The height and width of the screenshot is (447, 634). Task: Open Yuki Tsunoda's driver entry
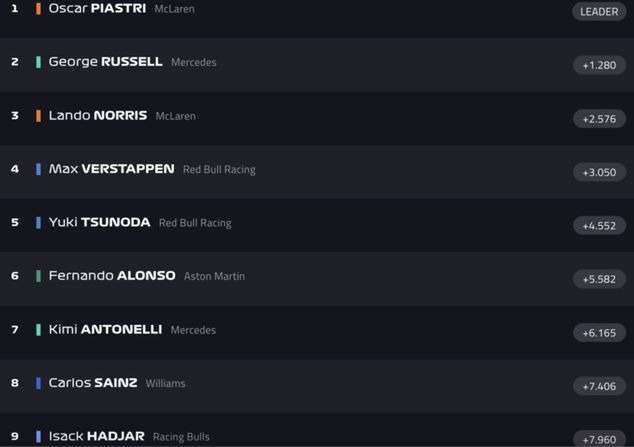point(99,223)
